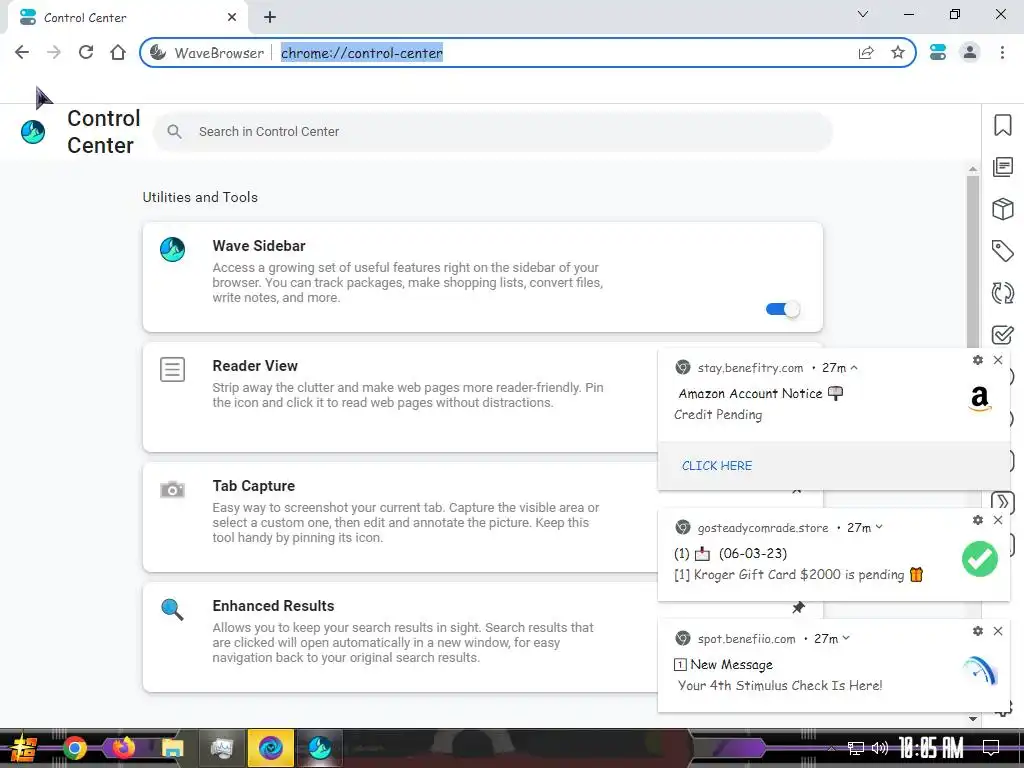This screenshot has width=1024, height=768.
Task: Select the Control Center tab
Action: pos(127,18)
